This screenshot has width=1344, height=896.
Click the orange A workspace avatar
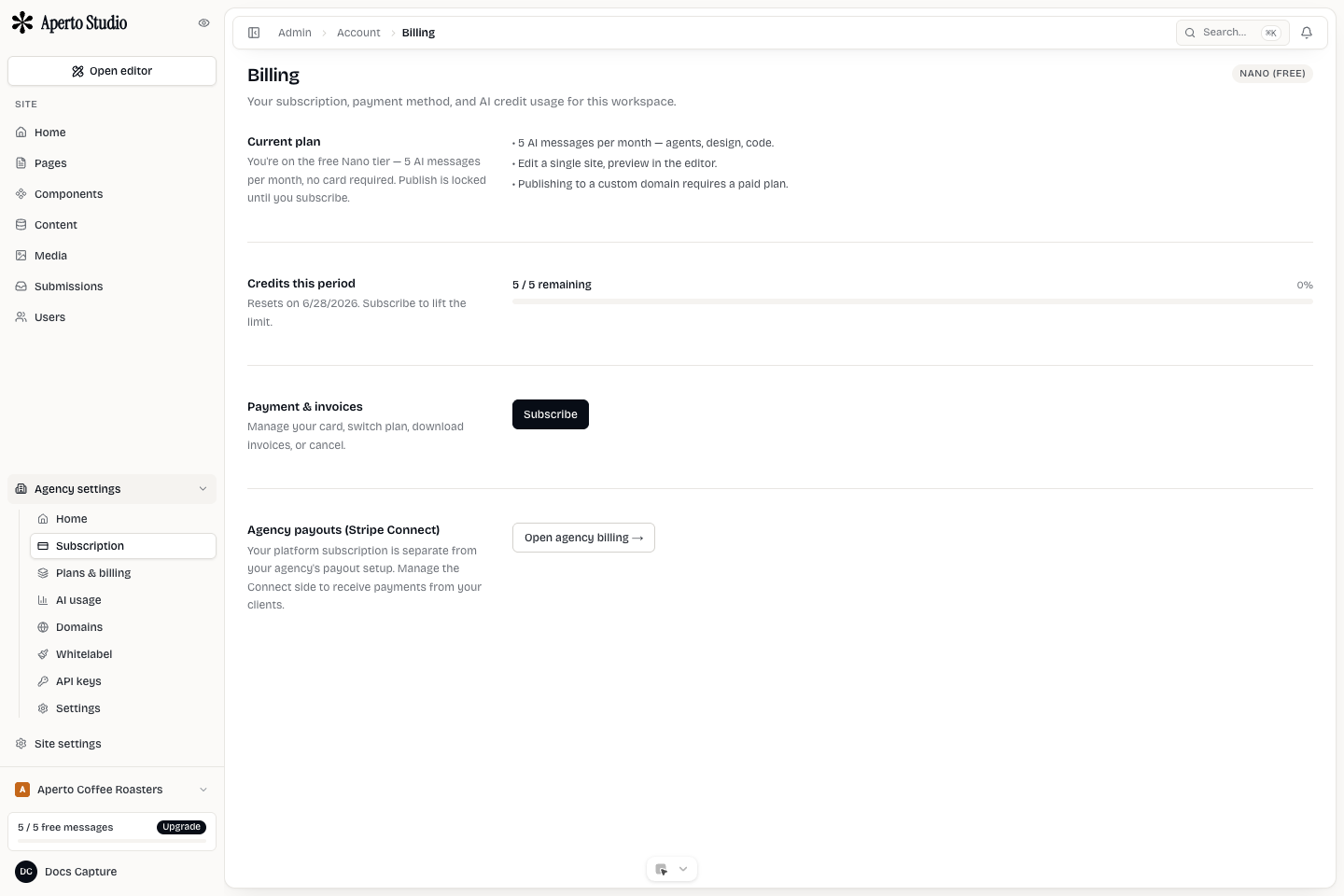(x=22, y=790)
